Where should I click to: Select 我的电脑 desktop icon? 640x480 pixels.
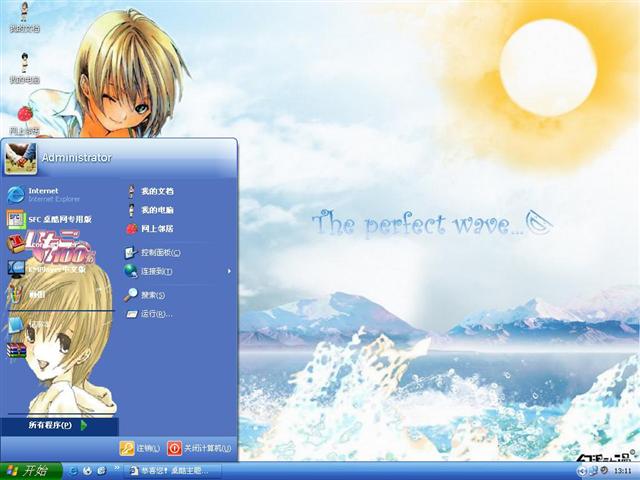click(x=24, y=68)
